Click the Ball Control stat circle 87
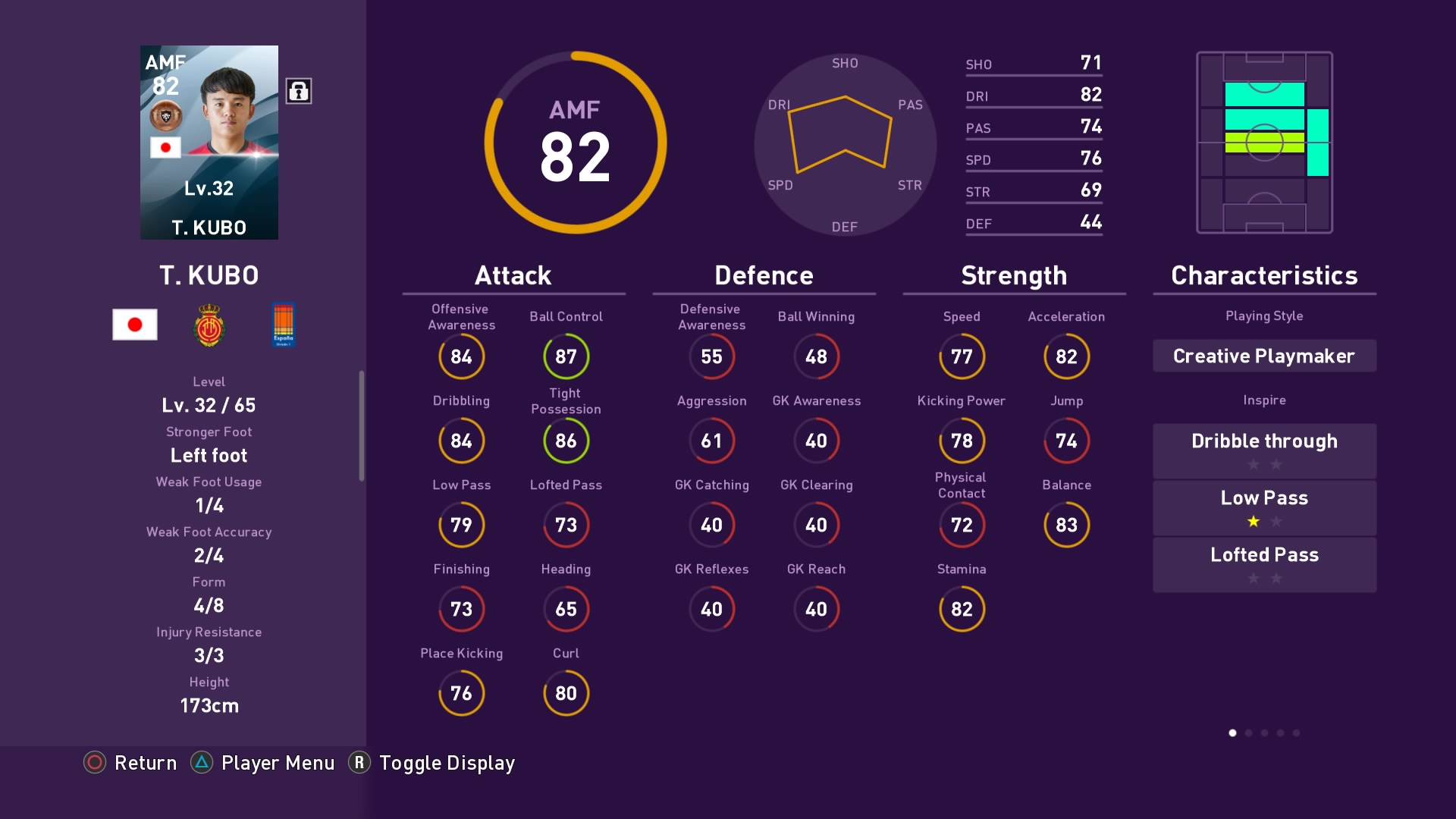The image size is (1456, 819). tap(565, 354)
